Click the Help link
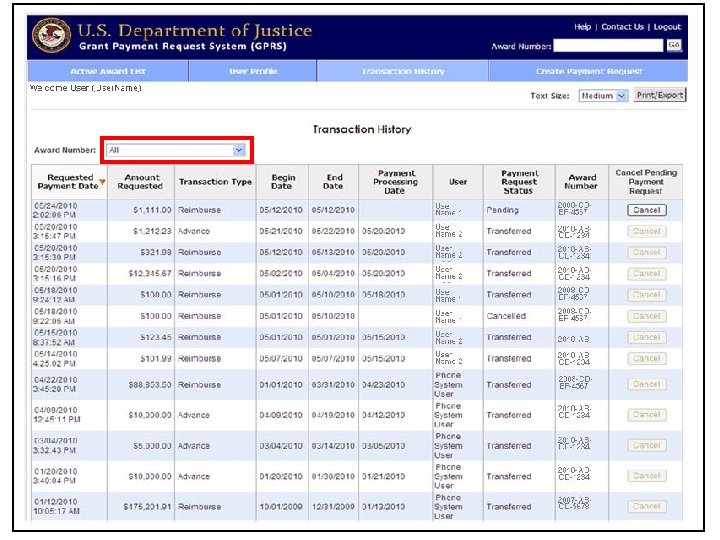Screen dimensions: 720x540 point(582,27)
